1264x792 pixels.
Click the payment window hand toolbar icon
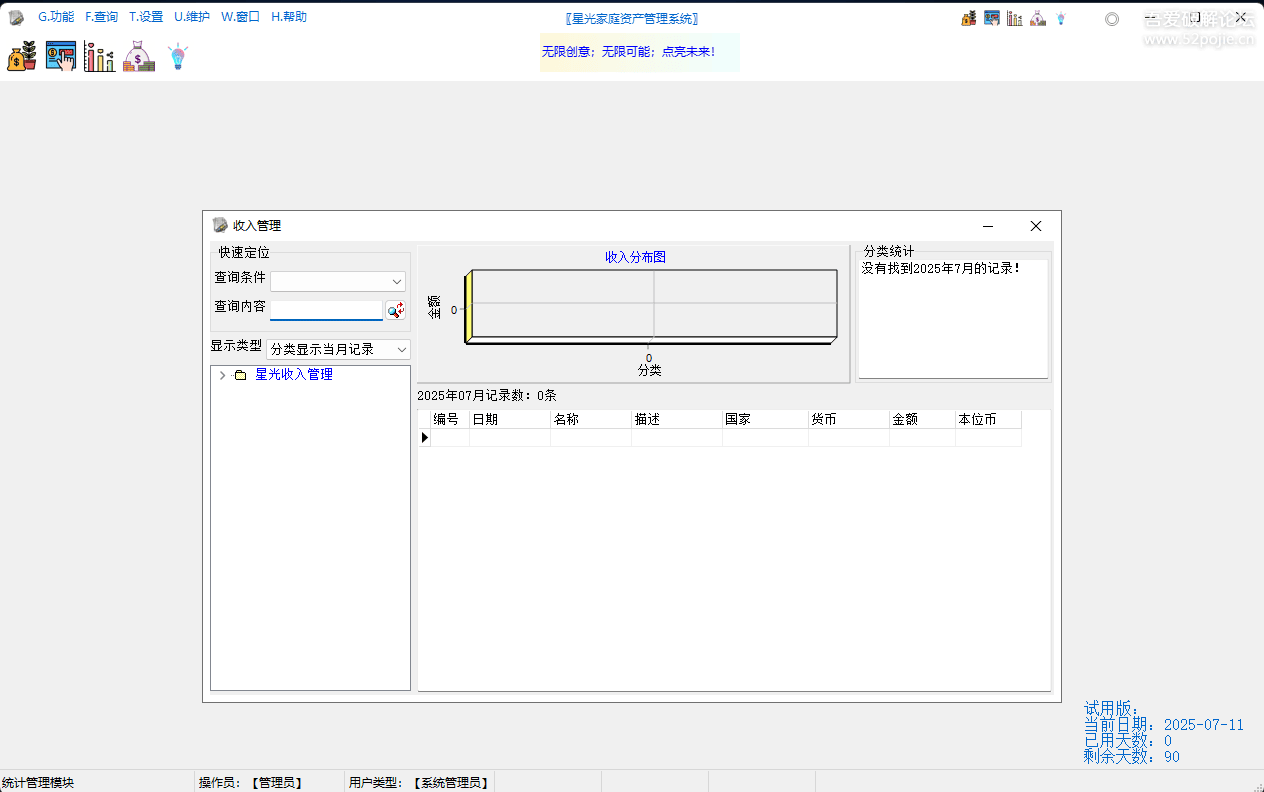pyautogui.click(x=60, y=57)
